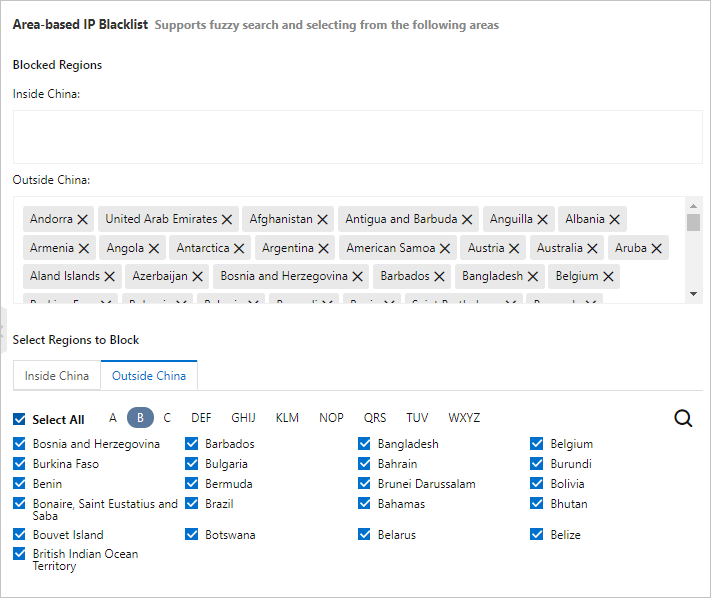Delete Australia tag from blocked regions
This screenshot has height=598, width=711.
point(592,248)
